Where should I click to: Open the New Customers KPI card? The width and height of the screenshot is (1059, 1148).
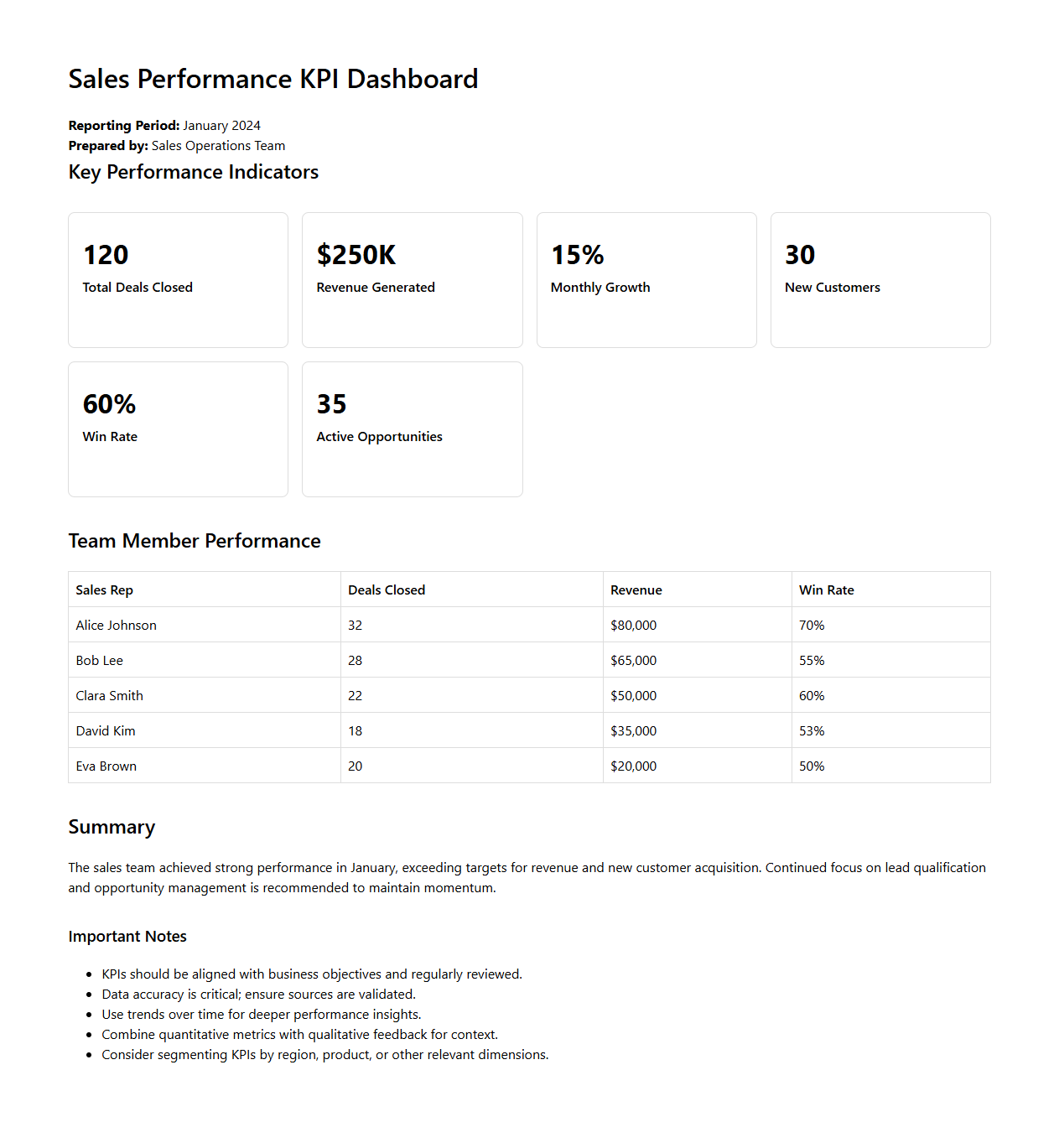pyautogui.click(x=880, y=279)
